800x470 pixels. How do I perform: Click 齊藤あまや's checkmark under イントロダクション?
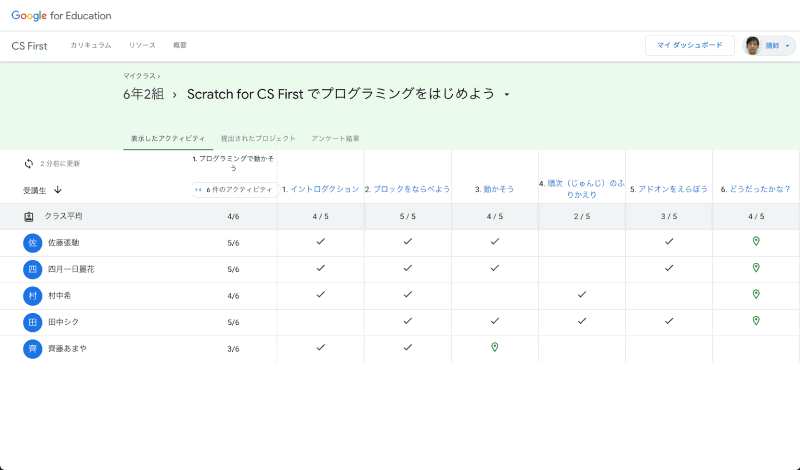(320, 348)
